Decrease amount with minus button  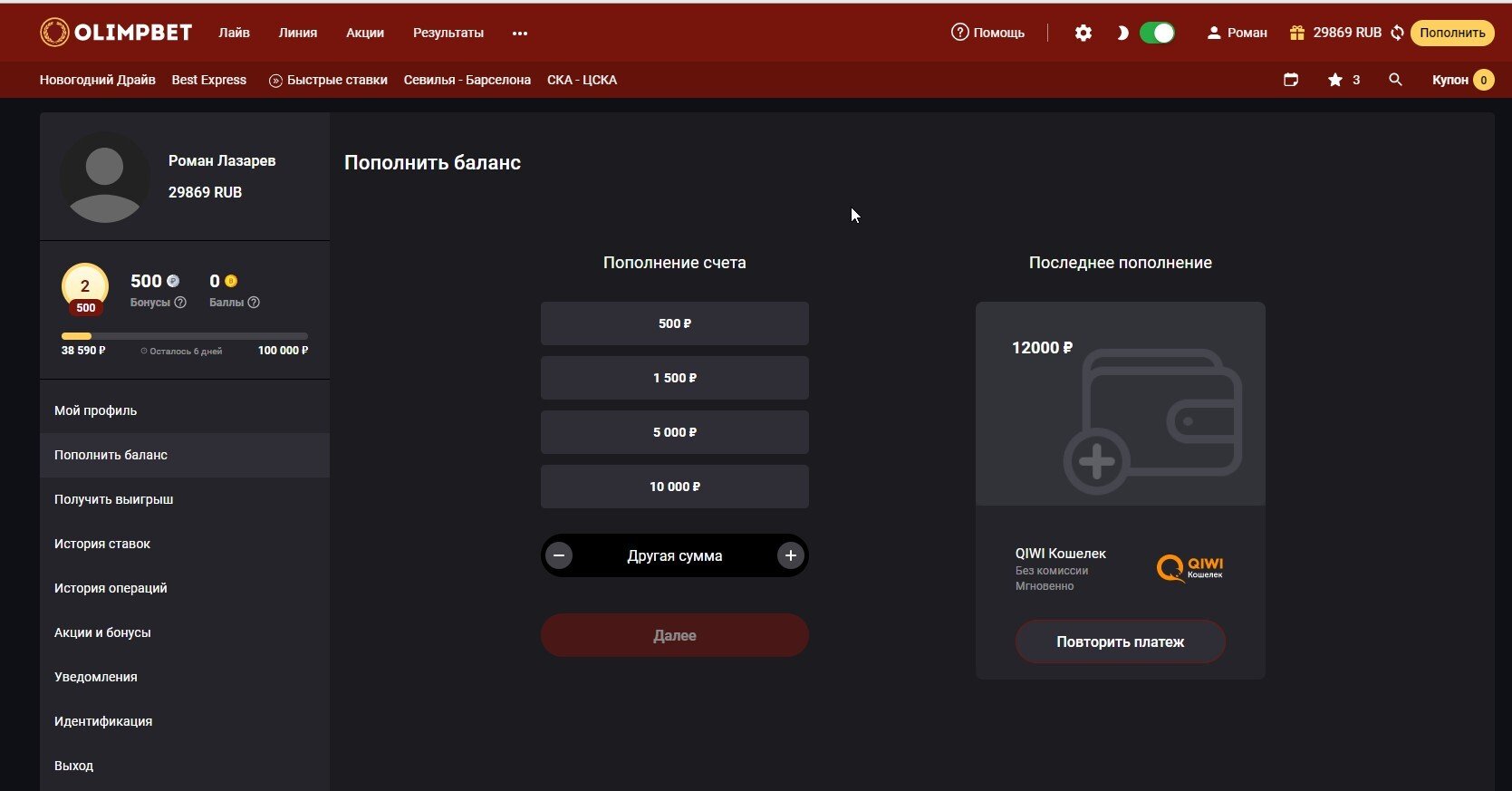click(559, 555)
